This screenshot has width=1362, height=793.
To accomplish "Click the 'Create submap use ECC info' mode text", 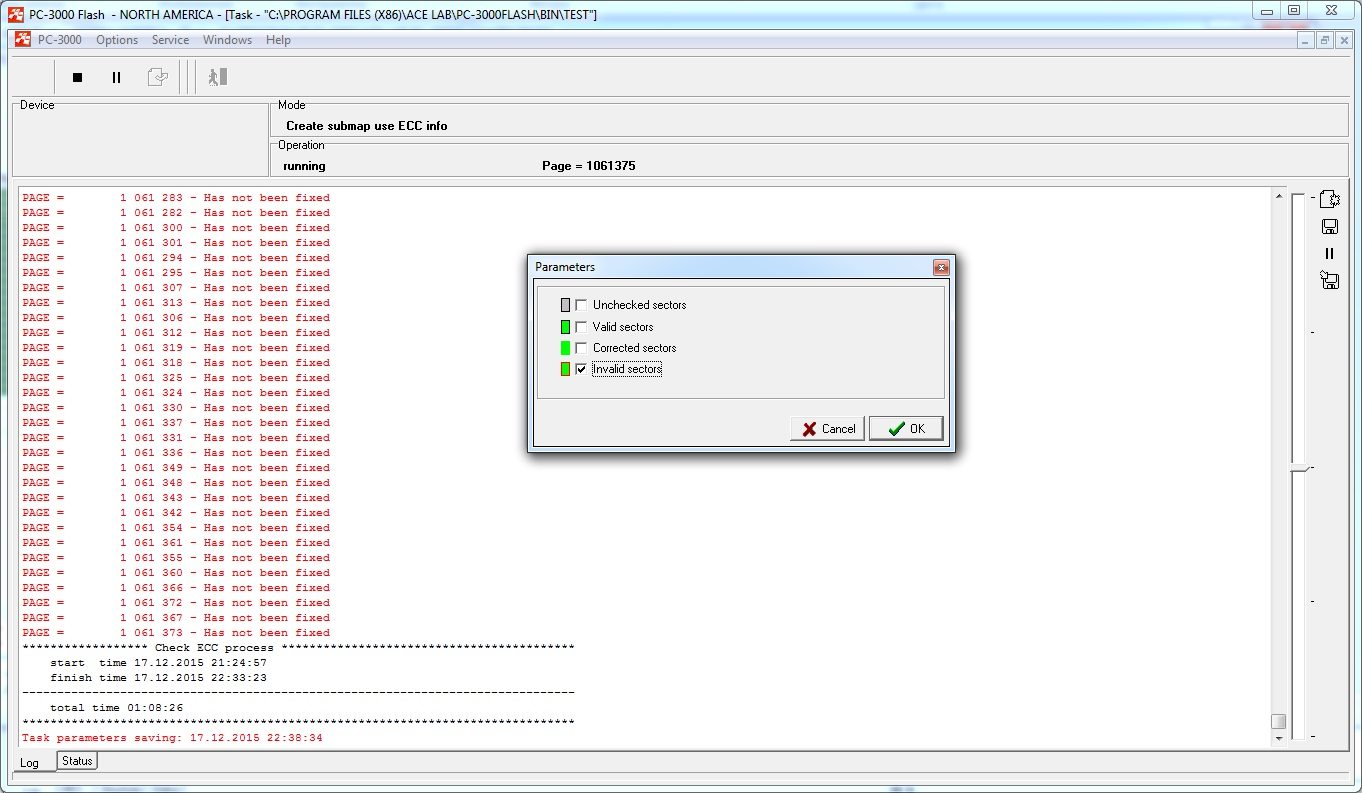I will (367, 126).
